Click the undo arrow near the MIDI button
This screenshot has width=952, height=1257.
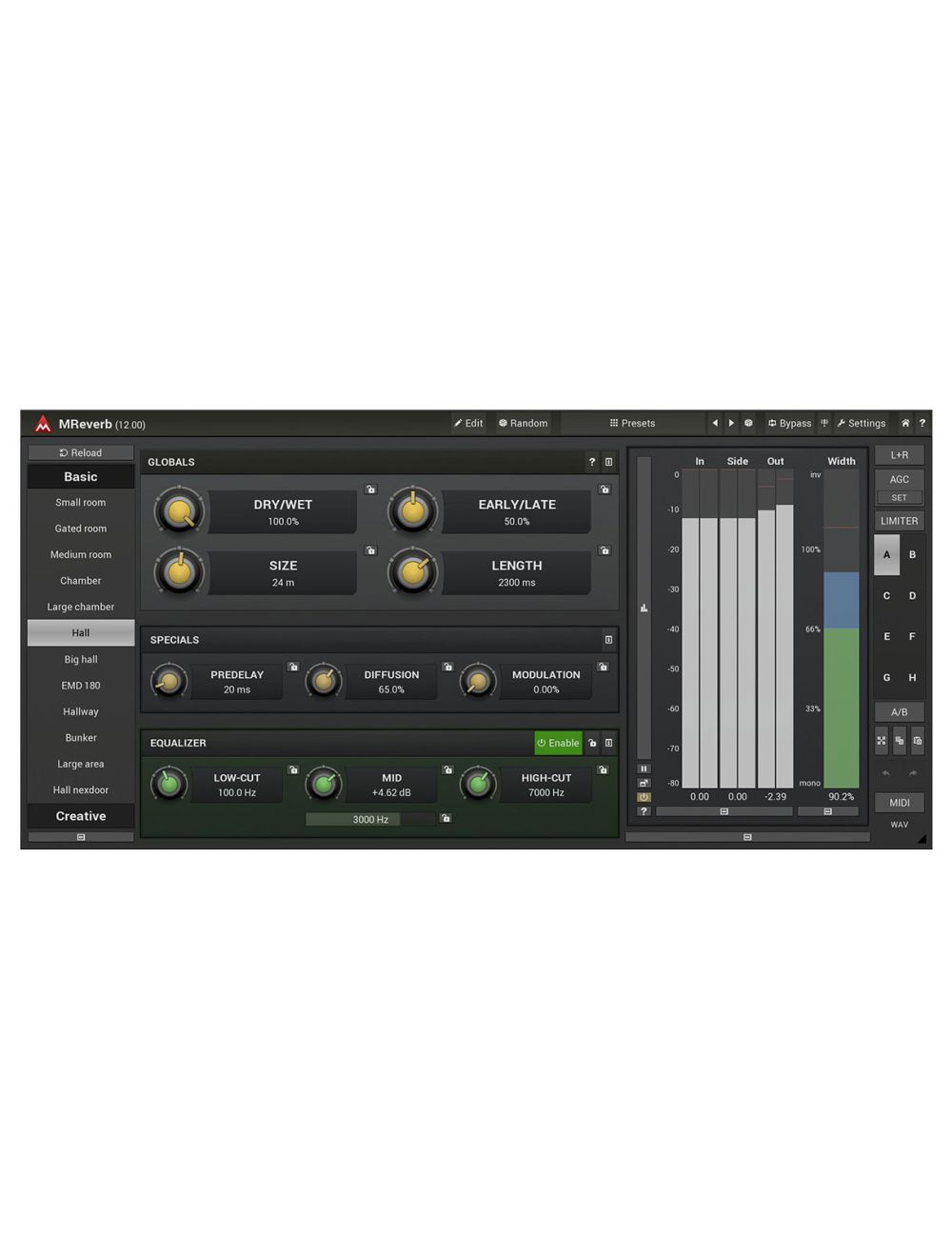click(885, 773)
